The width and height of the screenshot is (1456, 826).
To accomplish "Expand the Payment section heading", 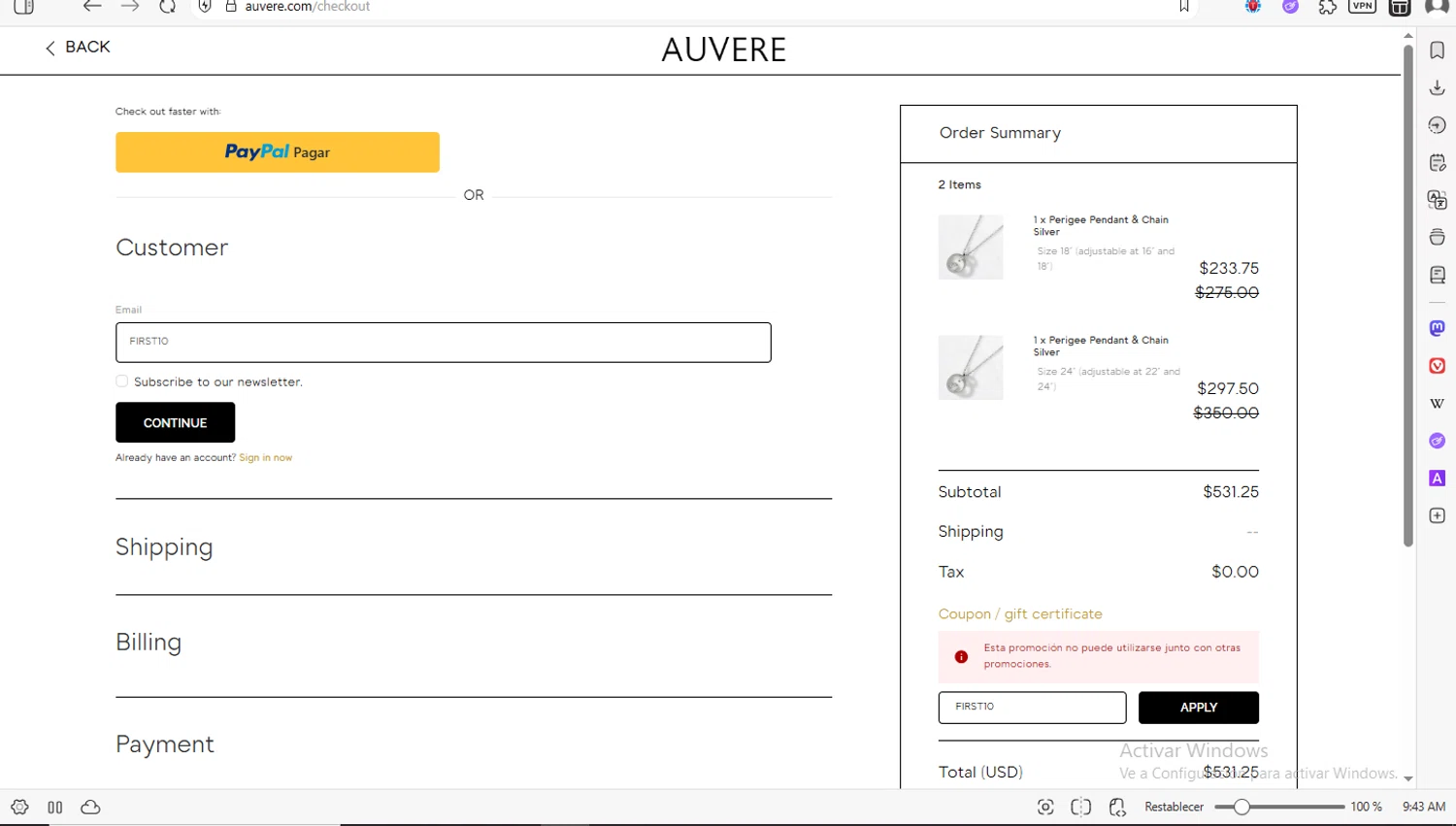I will click(165, 744).
